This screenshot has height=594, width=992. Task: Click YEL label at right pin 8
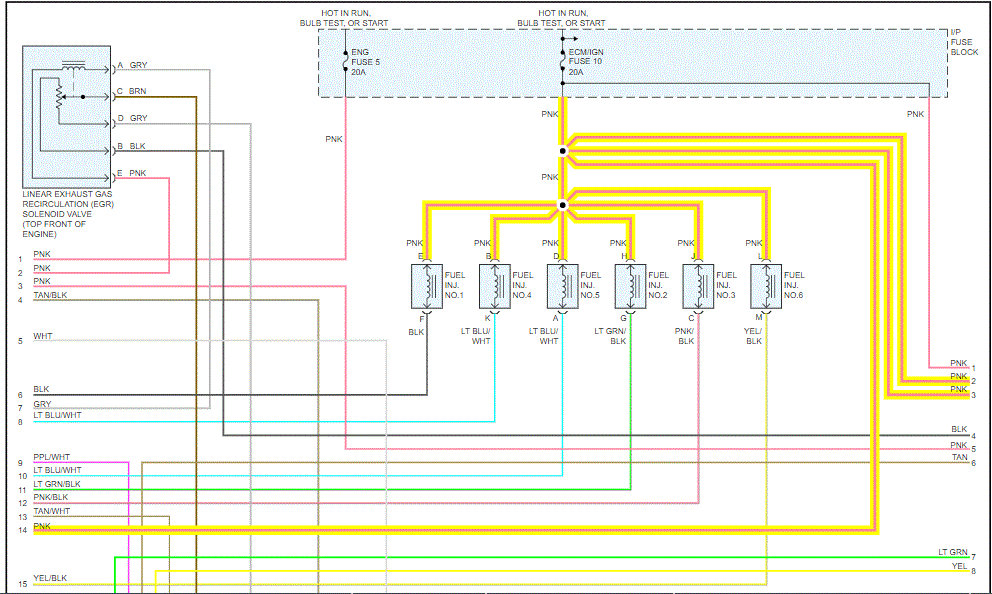click(x=959, y=566)
